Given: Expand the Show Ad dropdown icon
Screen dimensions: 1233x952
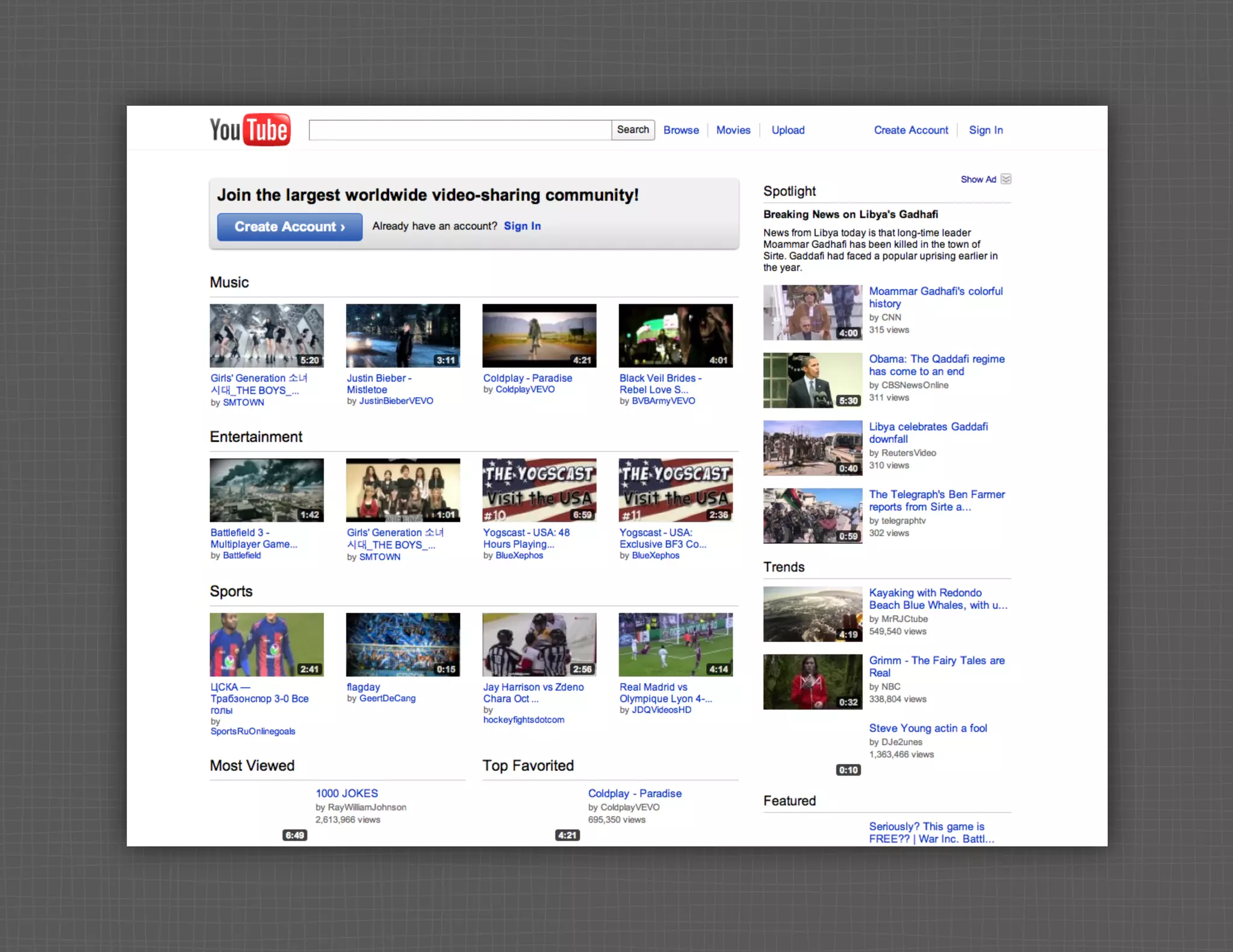Looking at the screenshot, I should click(1005, 179).
